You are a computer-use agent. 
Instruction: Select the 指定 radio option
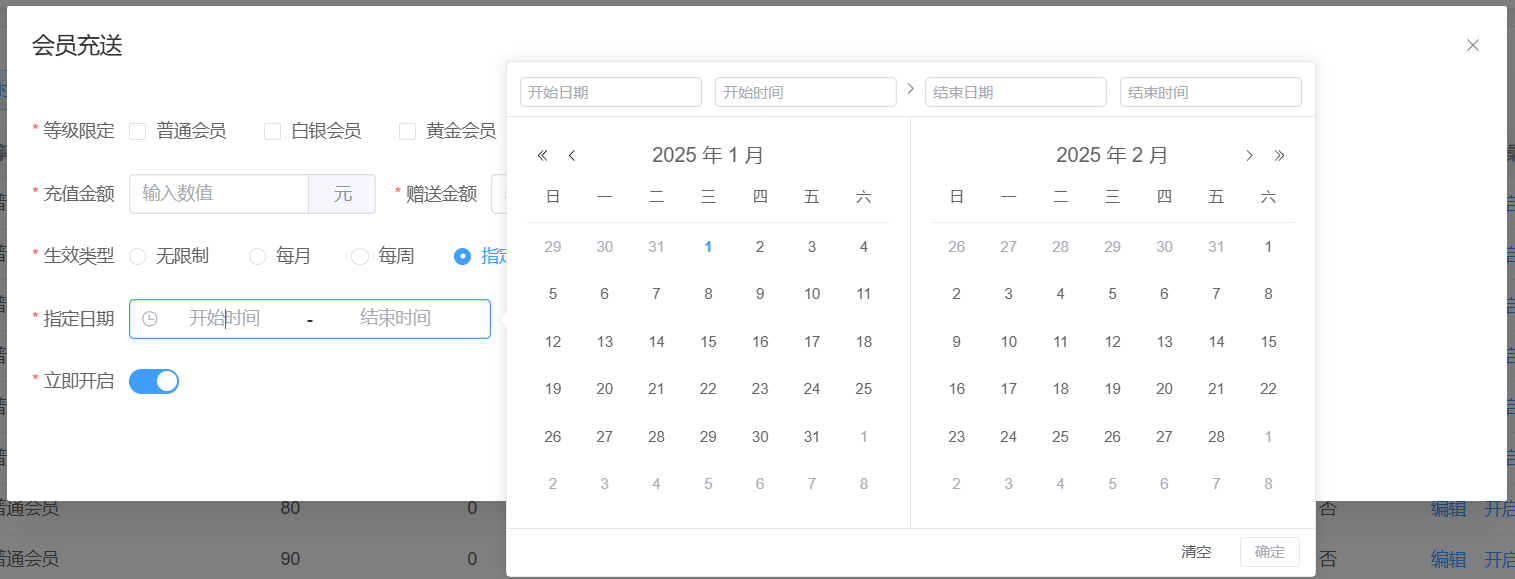coord(462,257)
